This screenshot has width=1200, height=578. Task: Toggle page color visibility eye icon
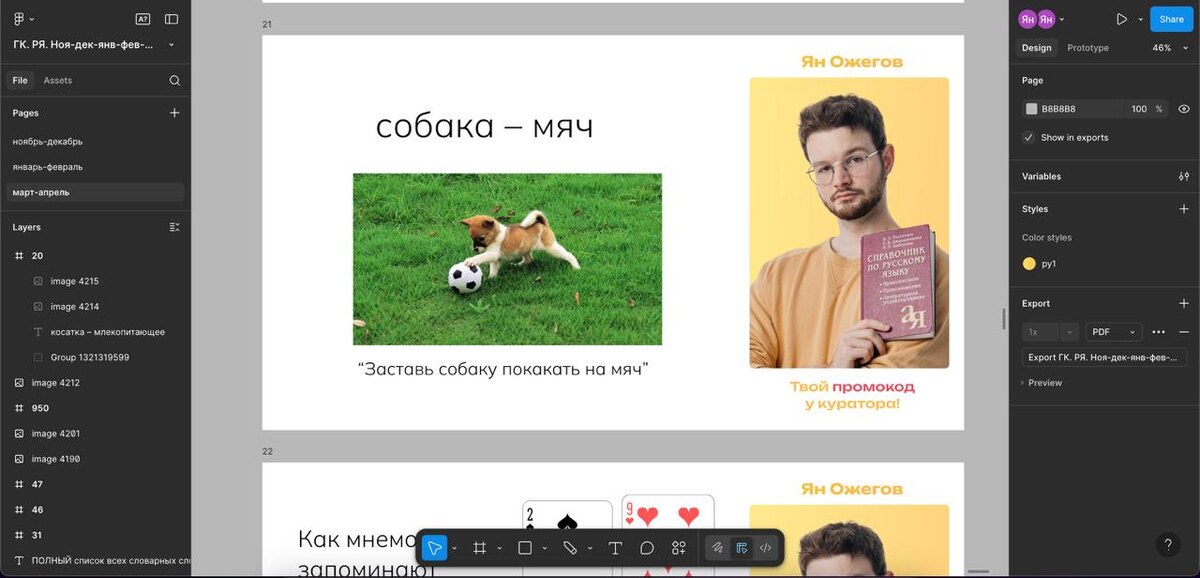[1184, 109]
